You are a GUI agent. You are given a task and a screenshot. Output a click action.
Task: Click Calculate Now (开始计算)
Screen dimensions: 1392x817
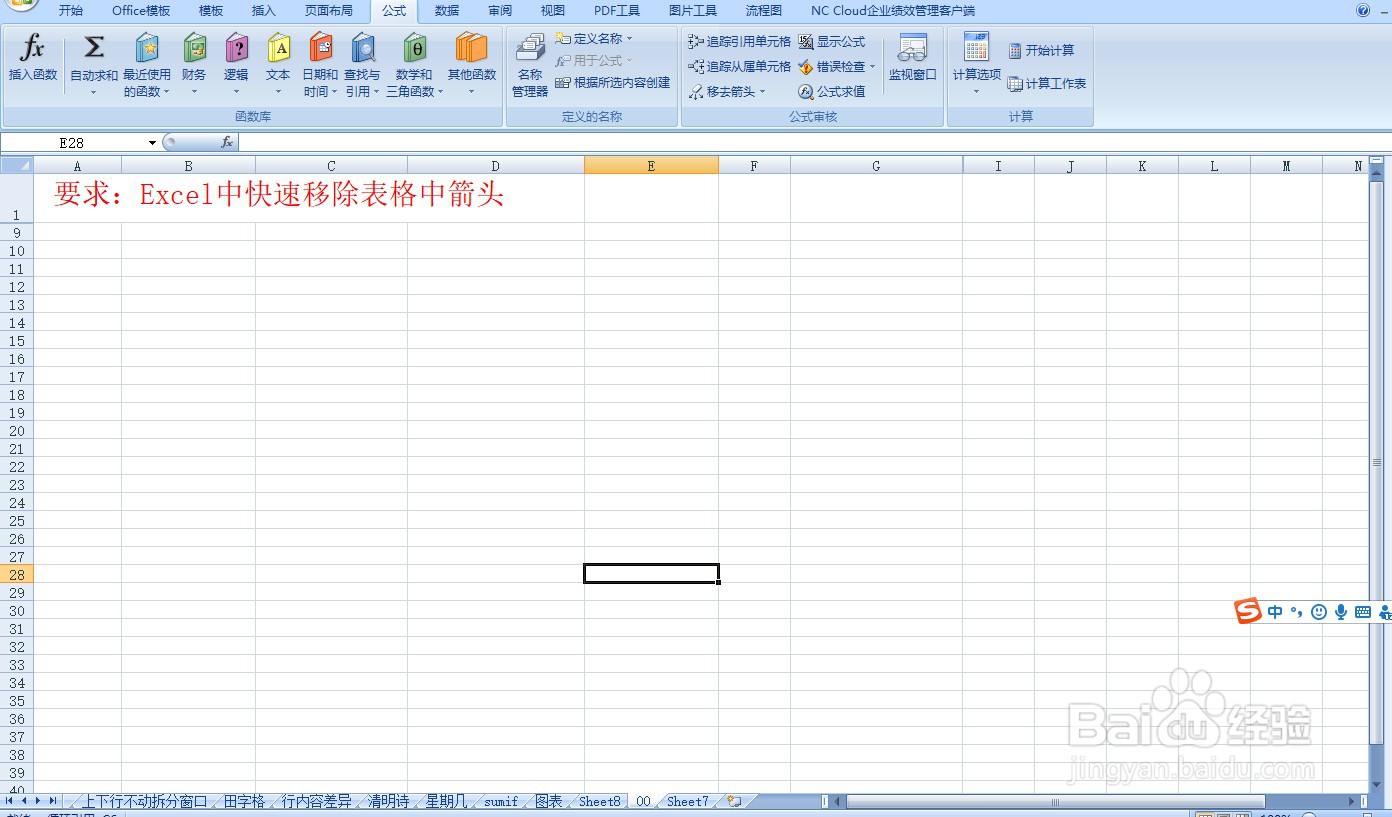click(1041, 51)
